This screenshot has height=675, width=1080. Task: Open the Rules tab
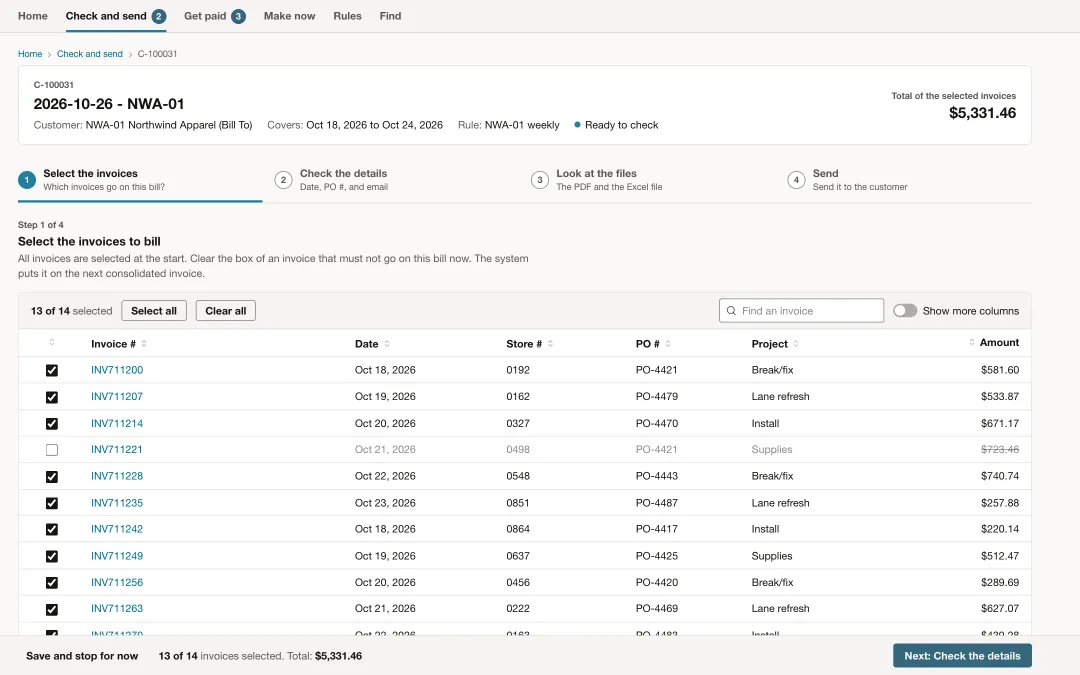tap(347, 16)
